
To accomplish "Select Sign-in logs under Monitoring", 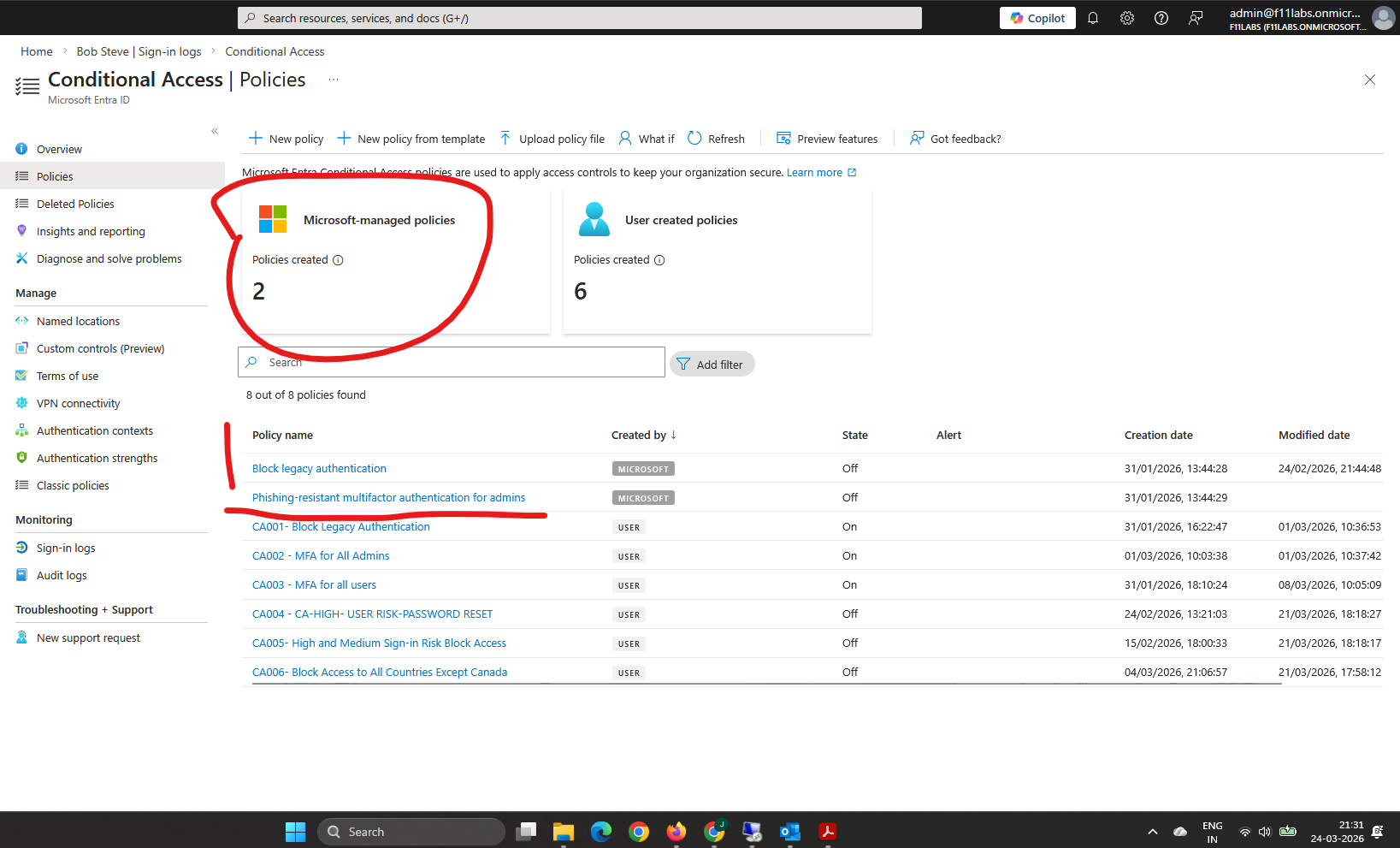I will (x=66, y=548).
